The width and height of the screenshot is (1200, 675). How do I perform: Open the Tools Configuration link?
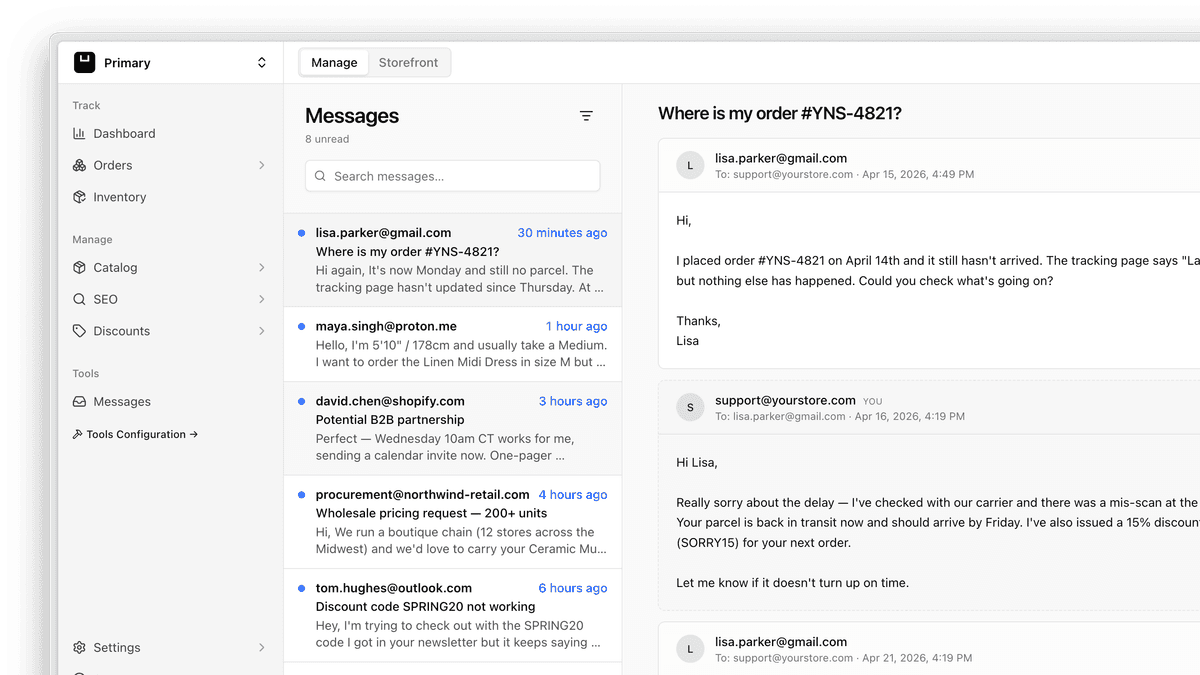(x=135, y=435)
